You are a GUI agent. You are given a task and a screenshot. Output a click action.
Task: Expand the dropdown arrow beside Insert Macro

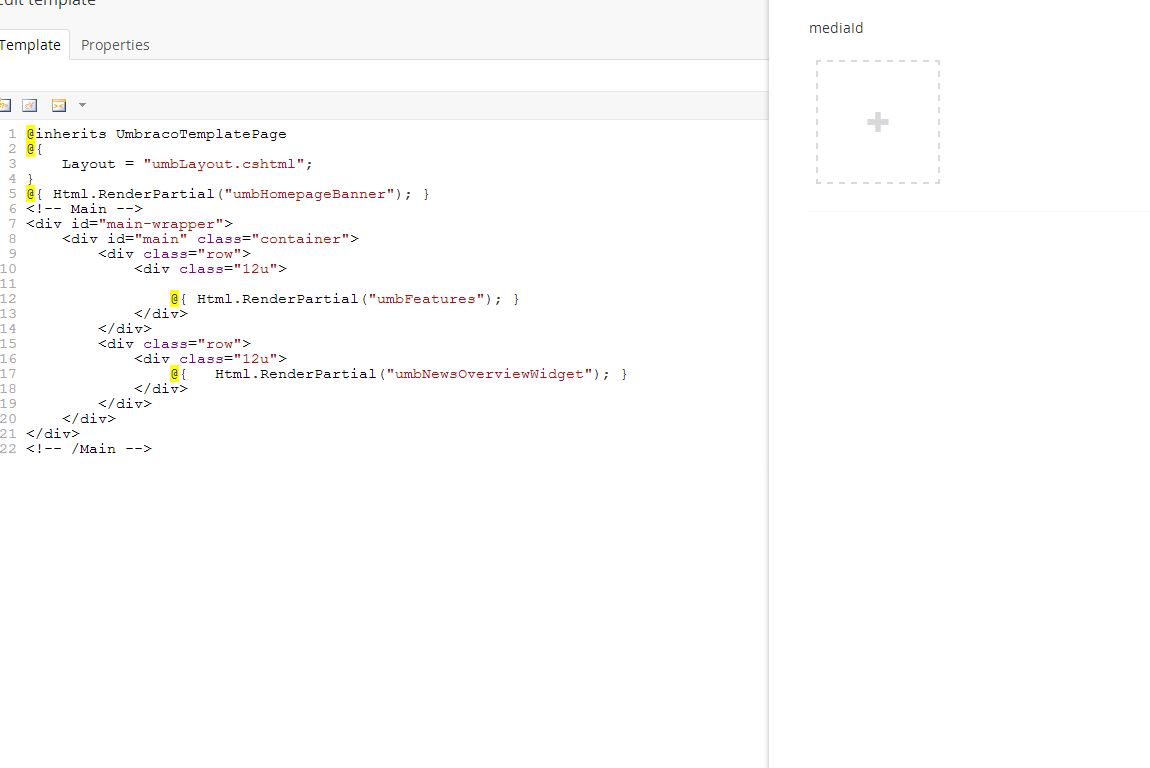pos(82,105)
